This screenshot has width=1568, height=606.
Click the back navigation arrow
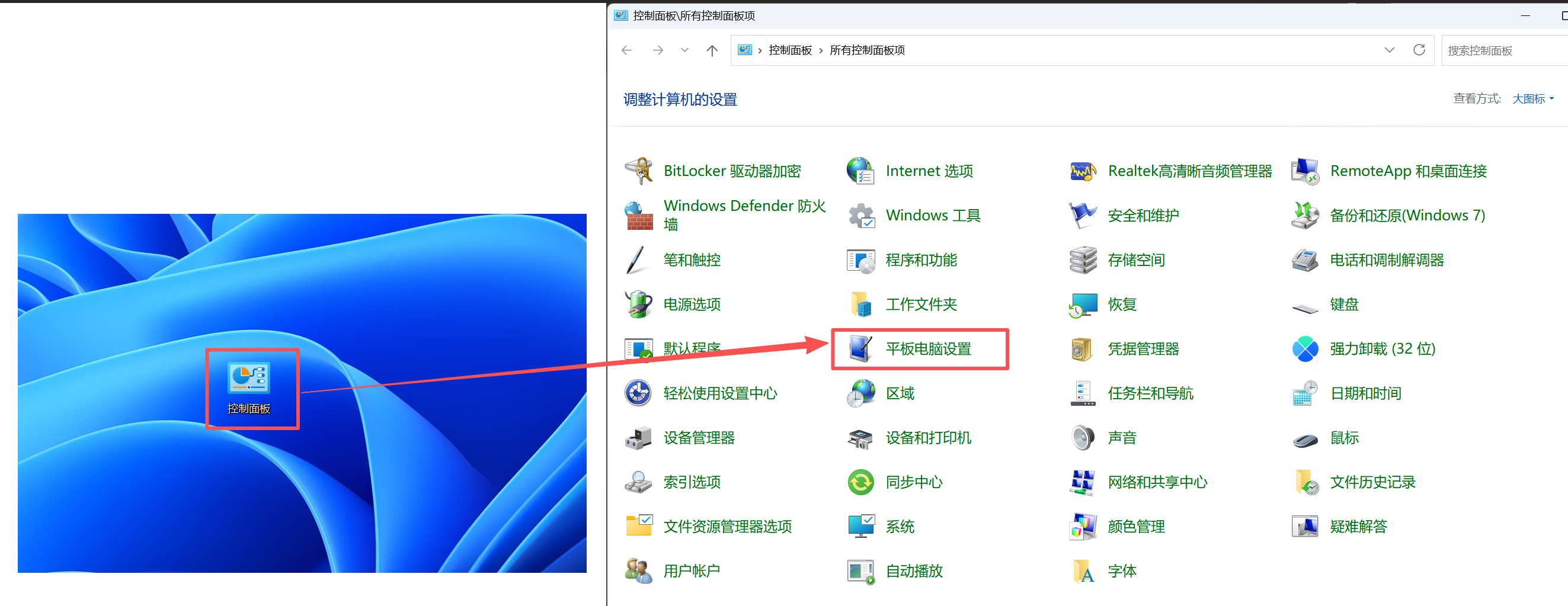tap(626, 50)
